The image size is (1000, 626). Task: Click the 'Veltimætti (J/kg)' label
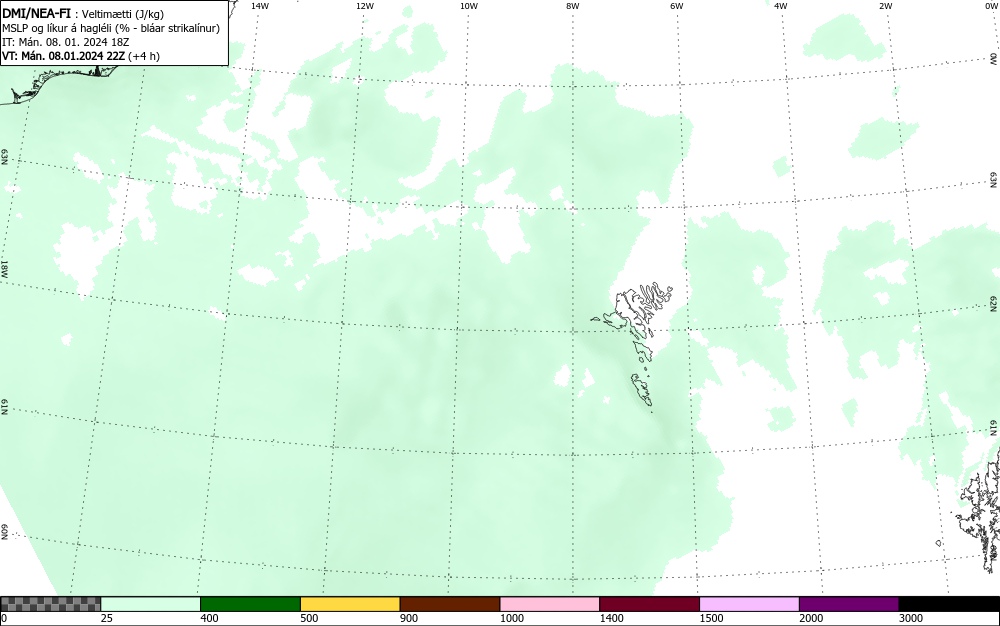coord(122,14)
